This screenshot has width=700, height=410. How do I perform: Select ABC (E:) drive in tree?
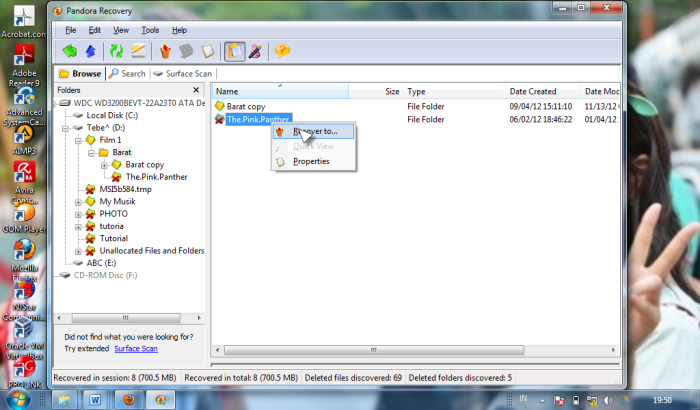click(x=101, y=263)
